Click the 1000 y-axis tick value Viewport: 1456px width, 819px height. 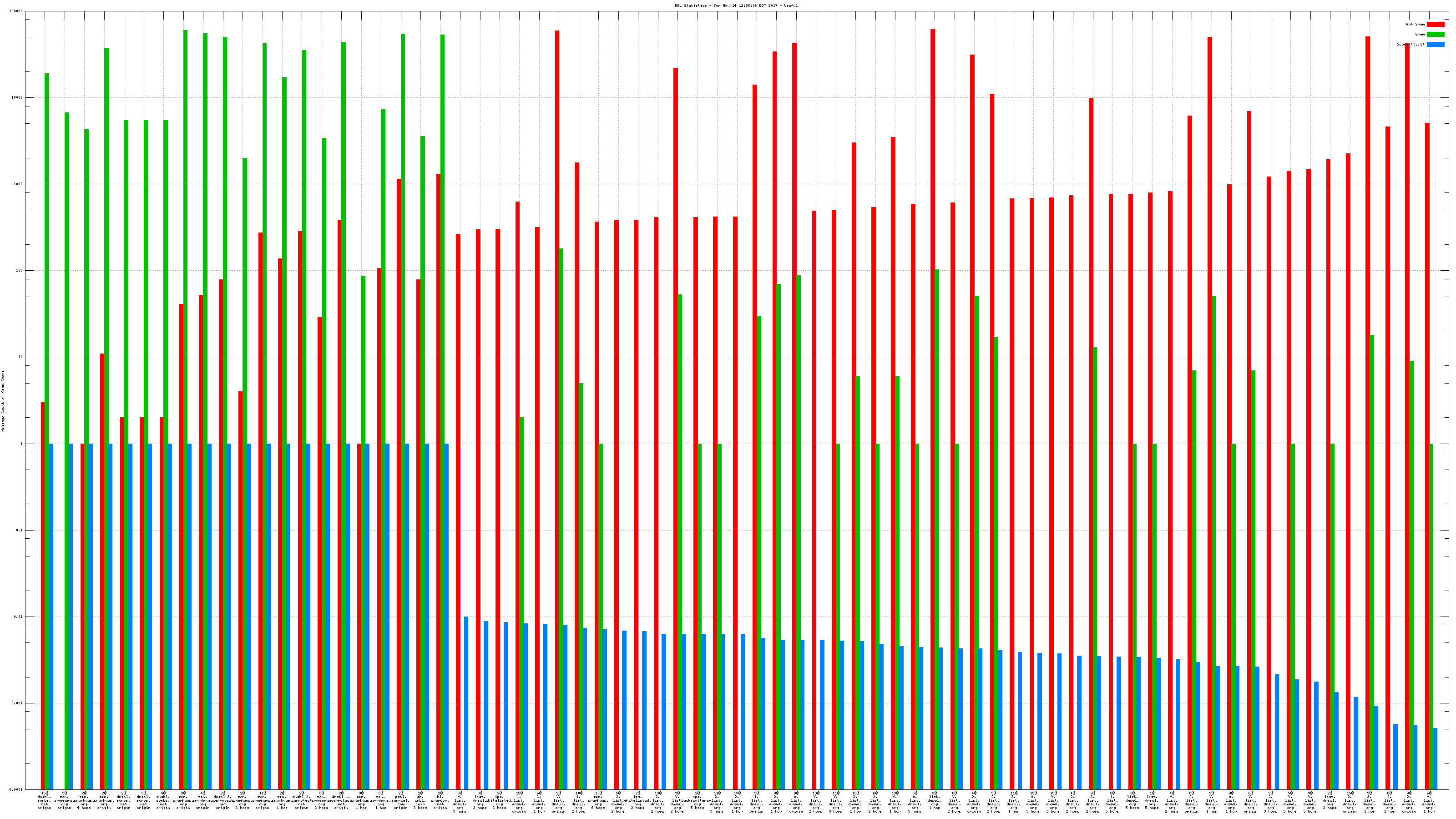[x=18, y=184]
